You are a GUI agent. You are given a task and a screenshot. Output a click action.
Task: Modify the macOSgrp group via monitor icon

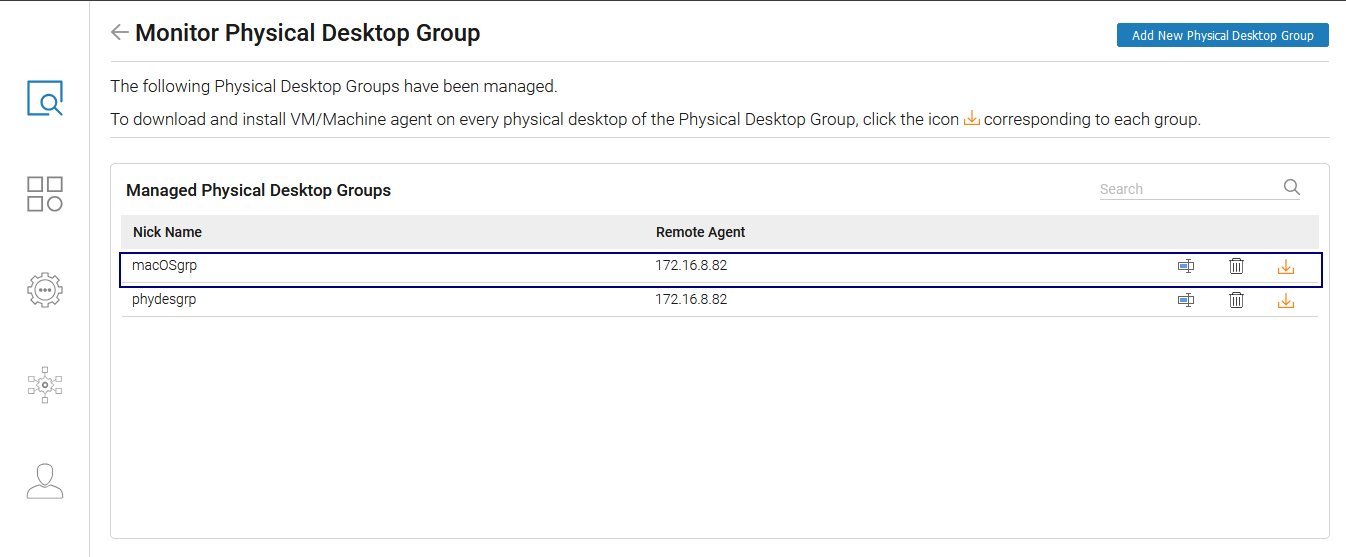[x=1186, y=266]
